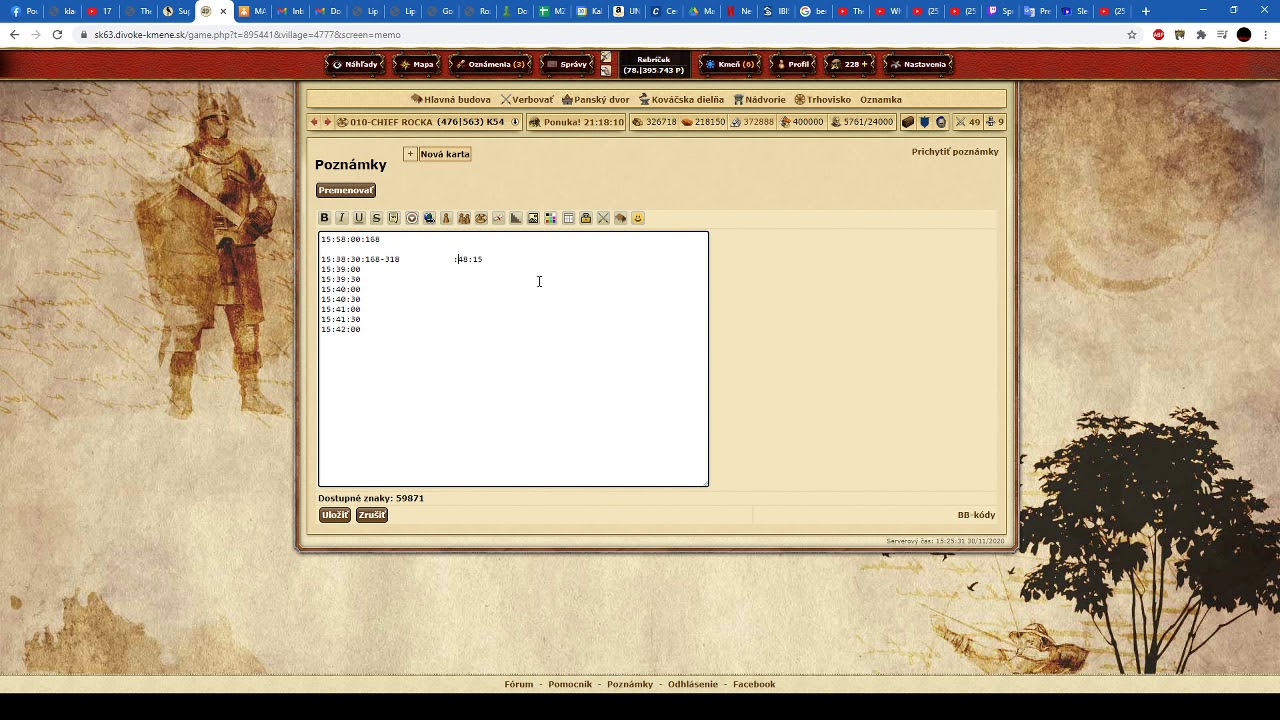
Task: Open village list dropdown beside K54
Action: point(515,122)
